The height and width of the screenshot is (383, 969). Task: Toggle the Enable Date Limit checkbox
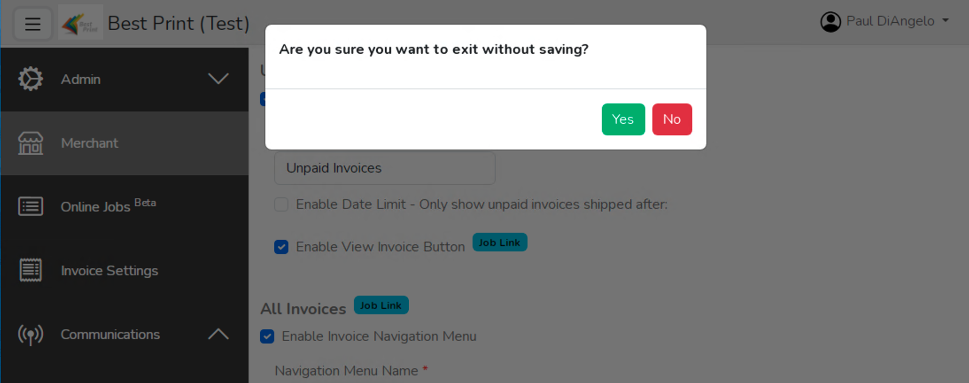pyautogui.click(x=281, y=204)
